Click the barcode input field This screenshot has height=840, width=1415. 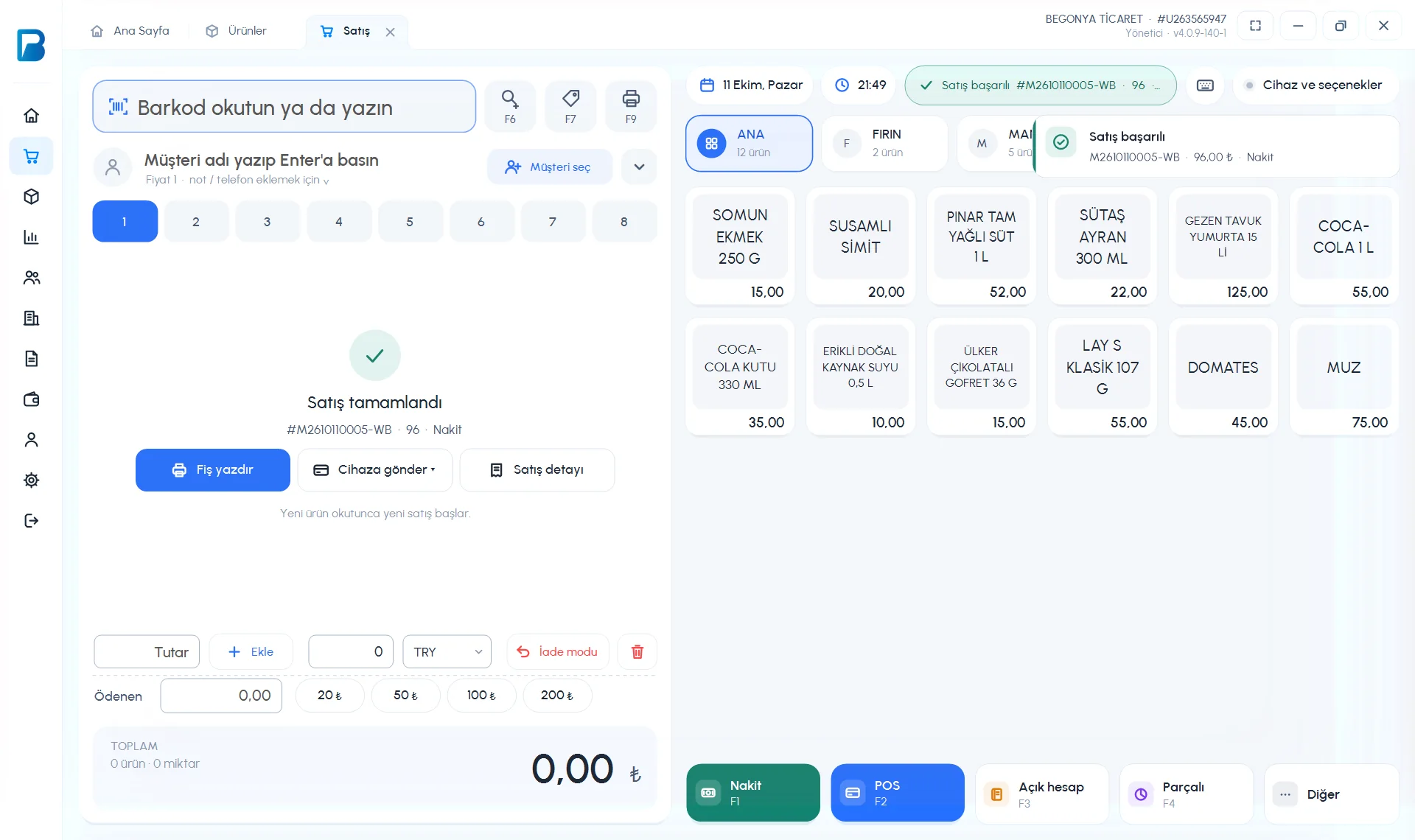(284, 106)
